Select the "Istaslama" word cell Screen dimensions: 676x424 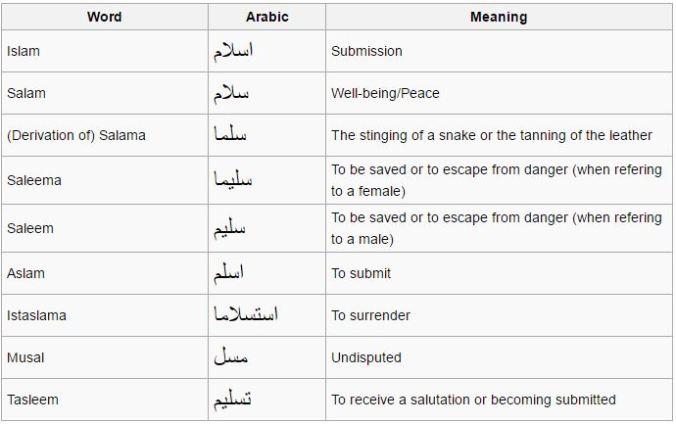coord(35,315)
